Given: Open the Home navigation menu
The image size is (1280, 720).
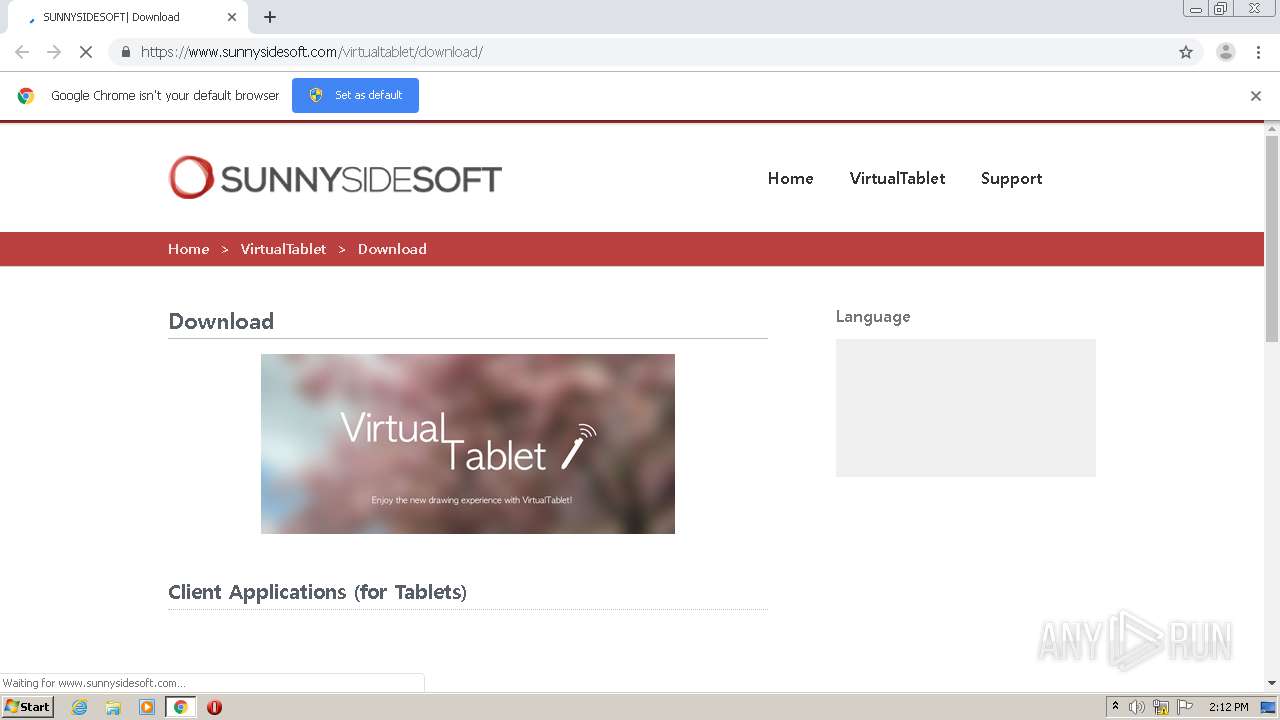Looking at the screenshot, I should 790,178.
